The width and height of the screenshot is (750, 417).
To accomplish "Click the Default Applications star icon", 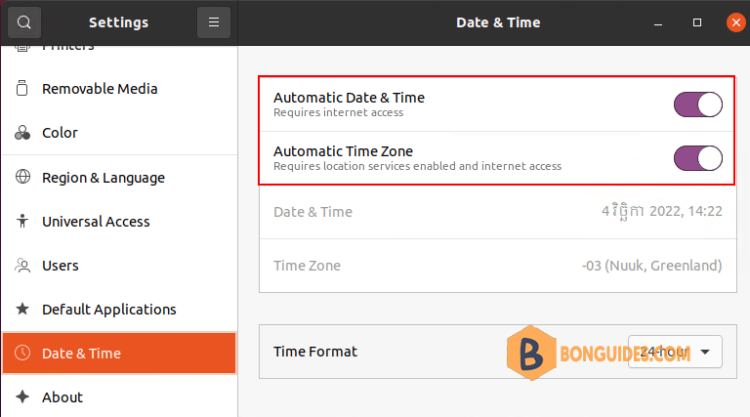I will [23, 309].
